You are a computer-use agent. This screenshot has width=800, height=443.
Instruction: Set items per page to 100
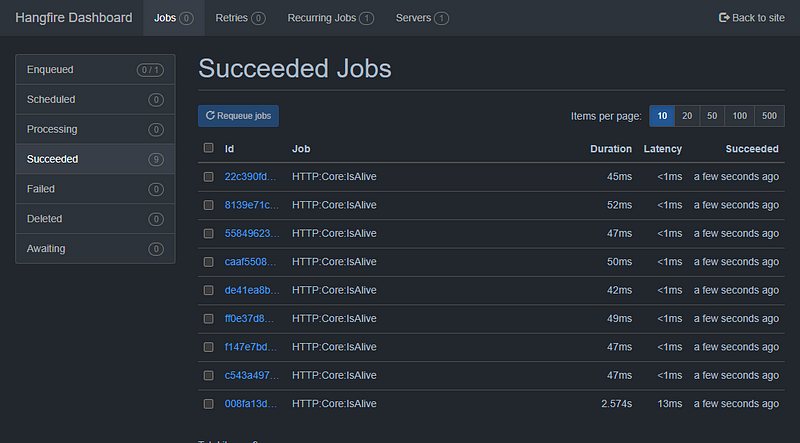pyautogui.click(x=740, y=116)
